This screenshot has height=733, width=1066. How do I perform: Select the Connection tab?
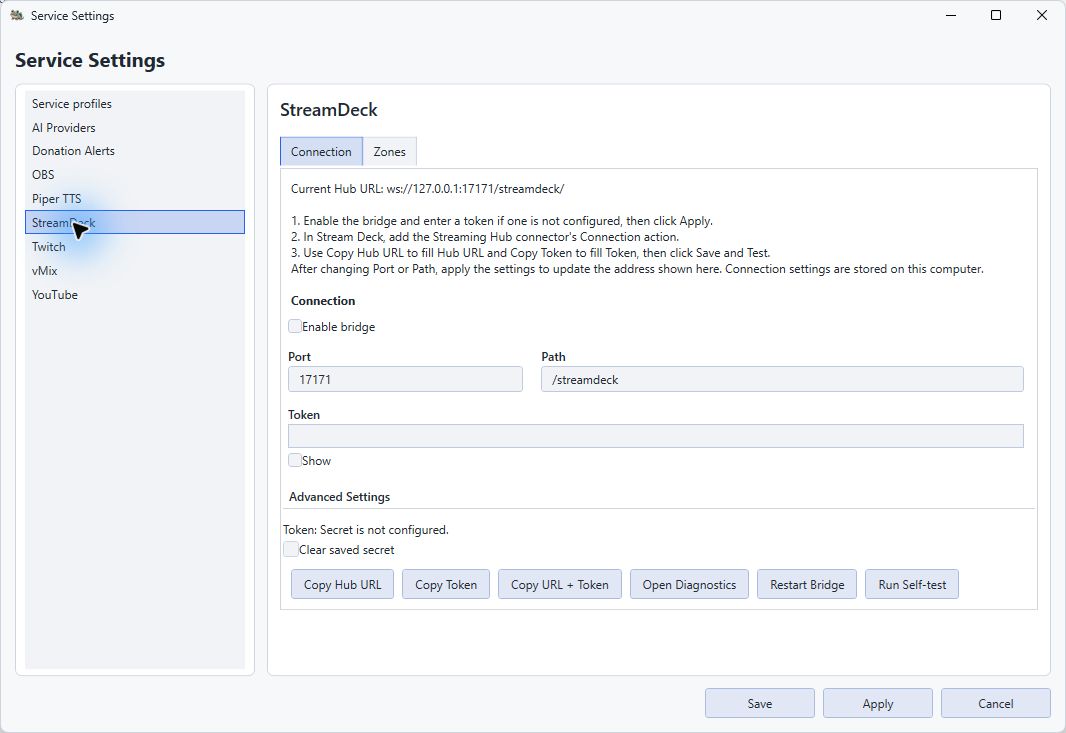(321, 152)
